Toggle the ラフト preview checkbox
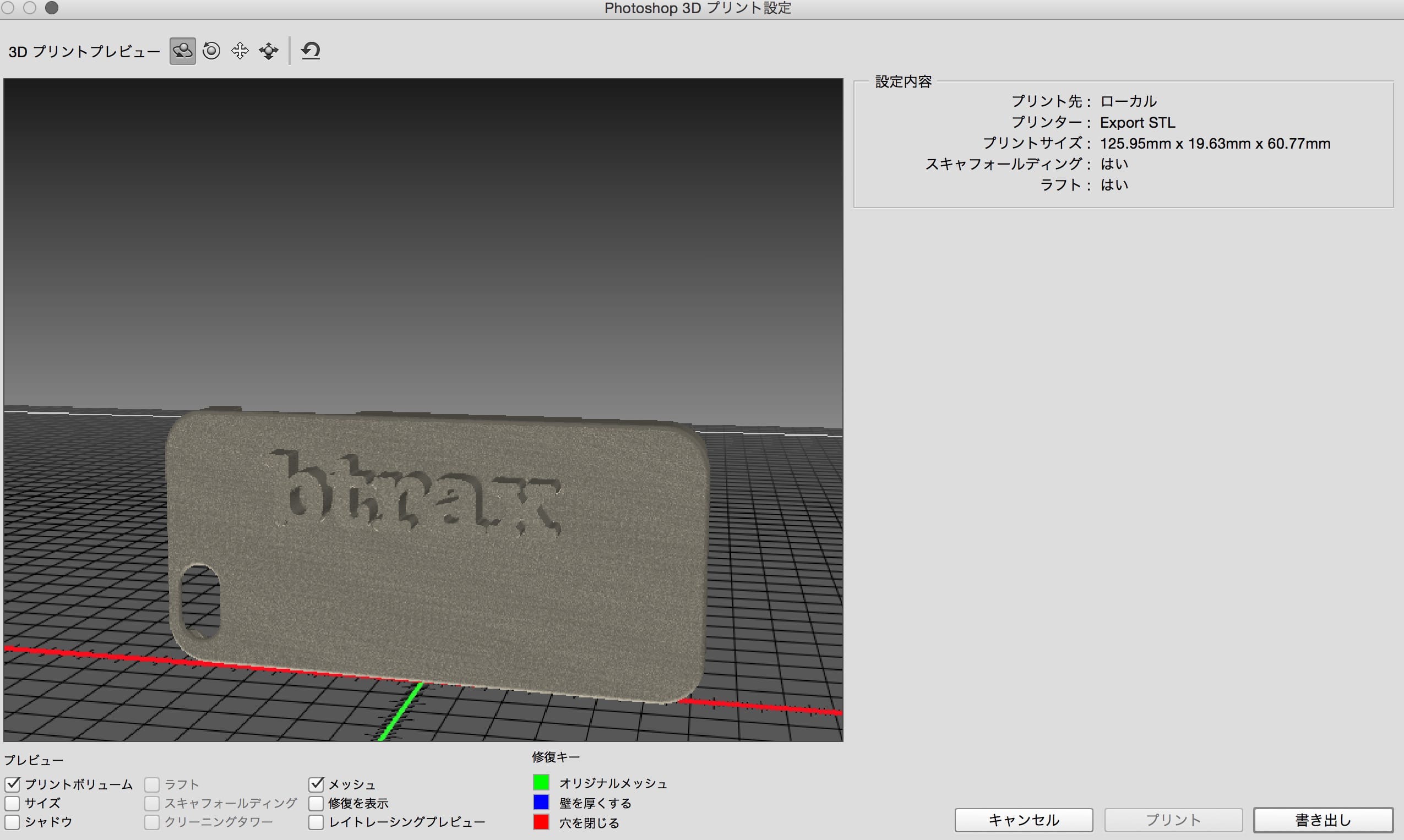The width and height of the screenshot is (1404, 840). coord(152,784)
